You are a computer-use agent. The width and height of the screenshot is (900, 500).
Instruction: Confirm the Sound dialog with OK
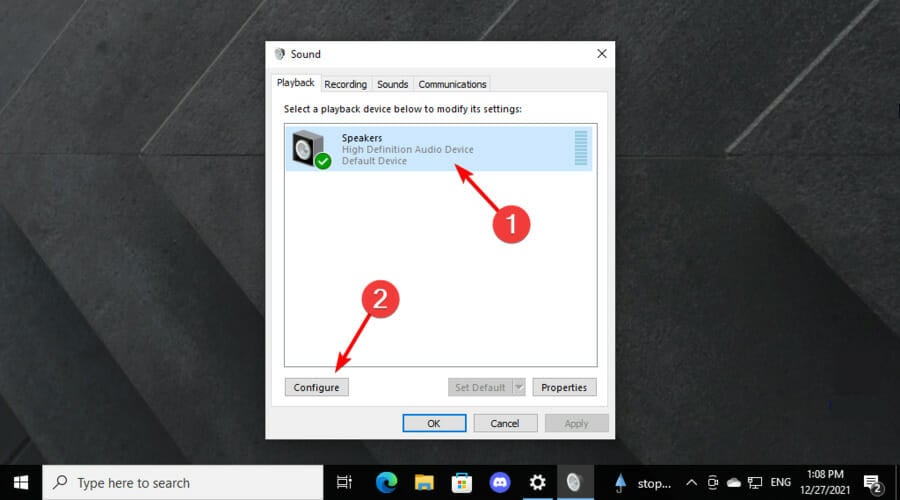point(434,423)
